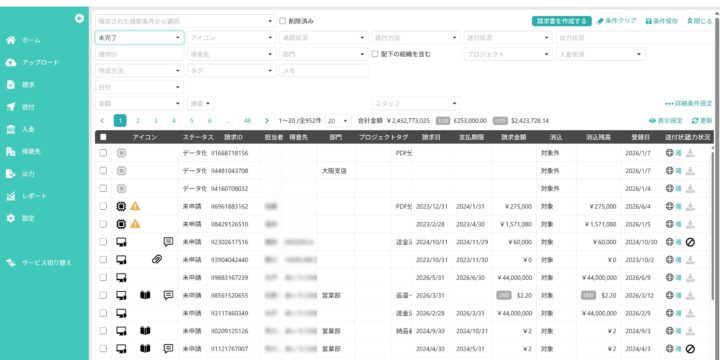Viewport: 720px width, 360px height.
Task: Go to page 3
Action: point(156,121)
